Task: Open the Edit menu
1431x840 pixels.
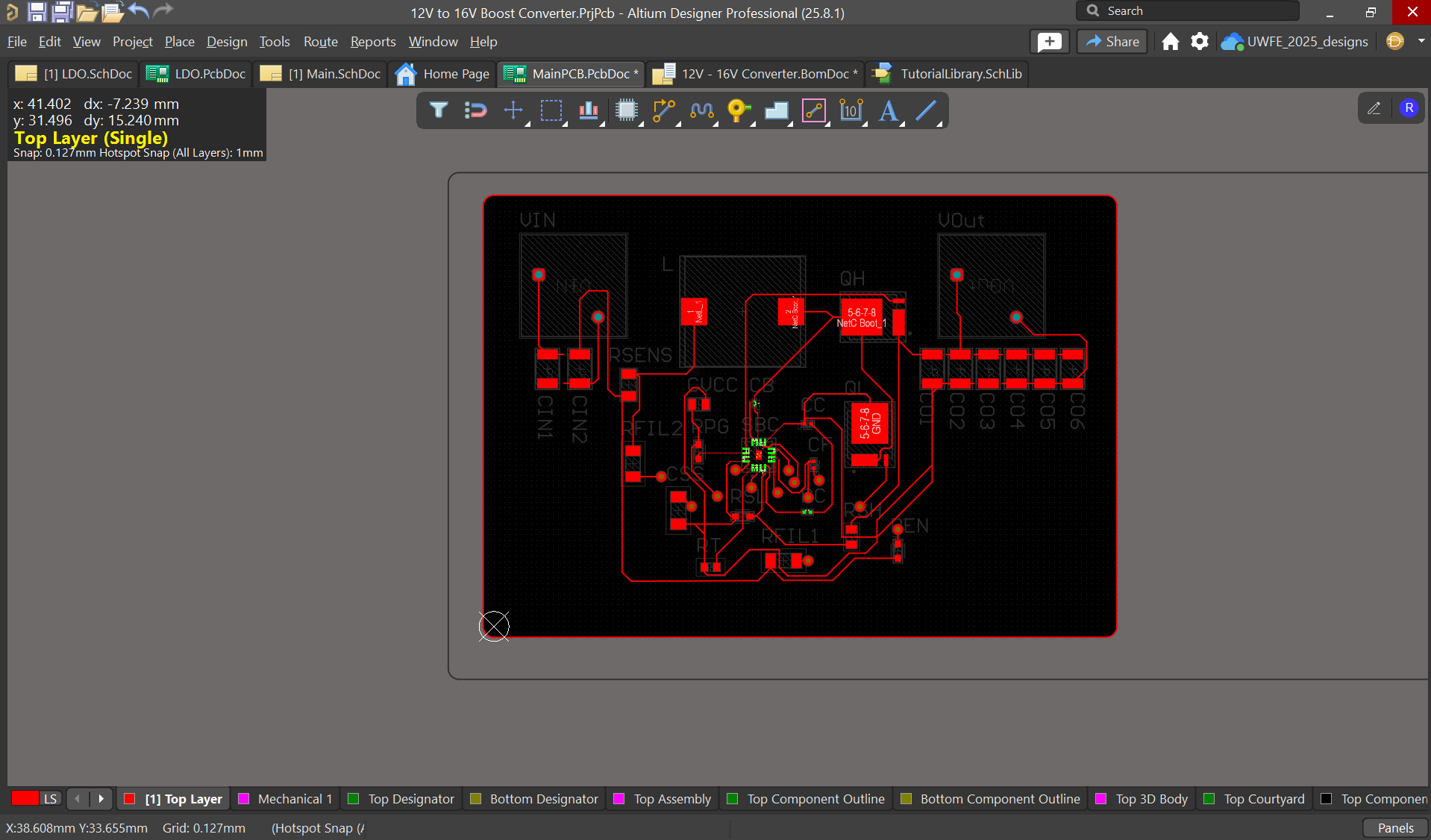Action: tap(49, 42)
